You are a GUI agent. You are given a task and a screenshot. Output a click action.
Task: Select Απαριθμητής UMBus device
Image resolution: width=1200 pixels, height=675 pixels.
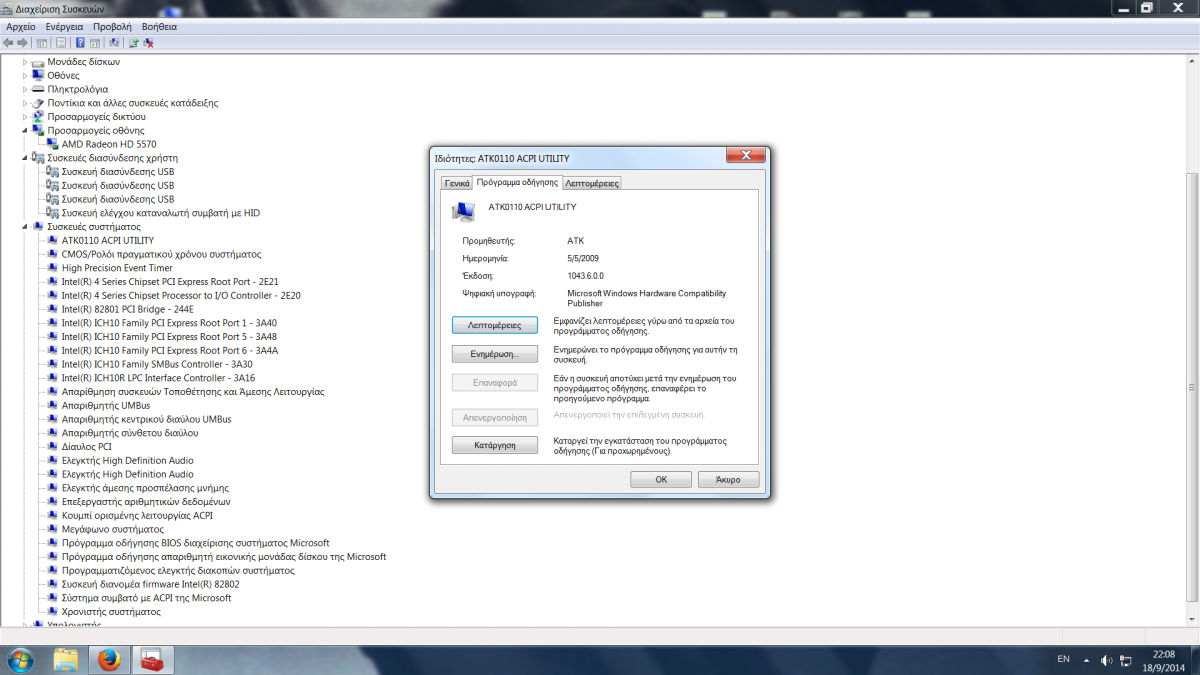[x=106, y=406]
